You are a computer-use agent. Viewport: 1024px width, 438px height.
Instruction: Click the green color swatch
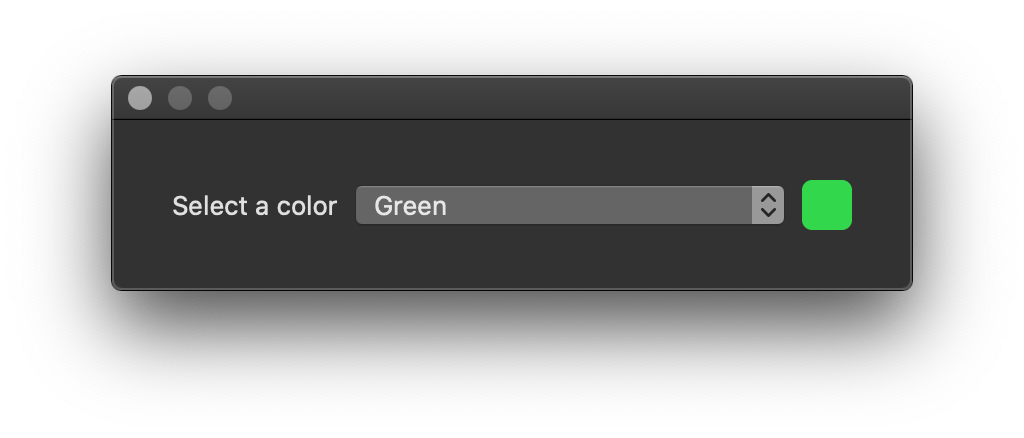tap(827, 205)
